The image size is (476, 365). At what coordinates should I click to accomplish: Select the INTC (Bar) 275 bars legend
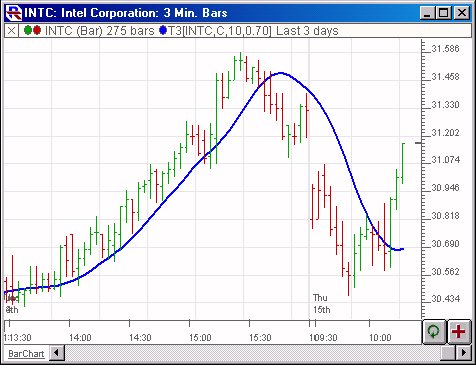click(99, 31)
